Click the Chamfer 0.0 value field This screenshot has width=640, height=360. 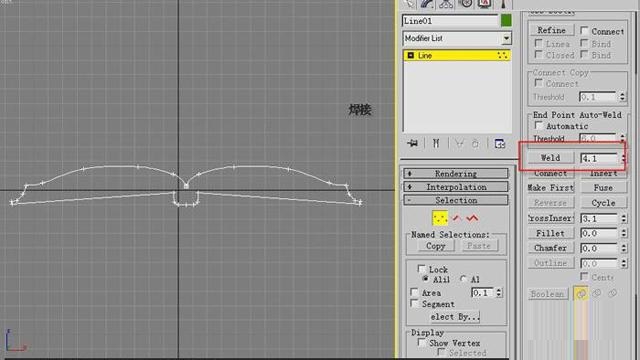pos(599,249)
